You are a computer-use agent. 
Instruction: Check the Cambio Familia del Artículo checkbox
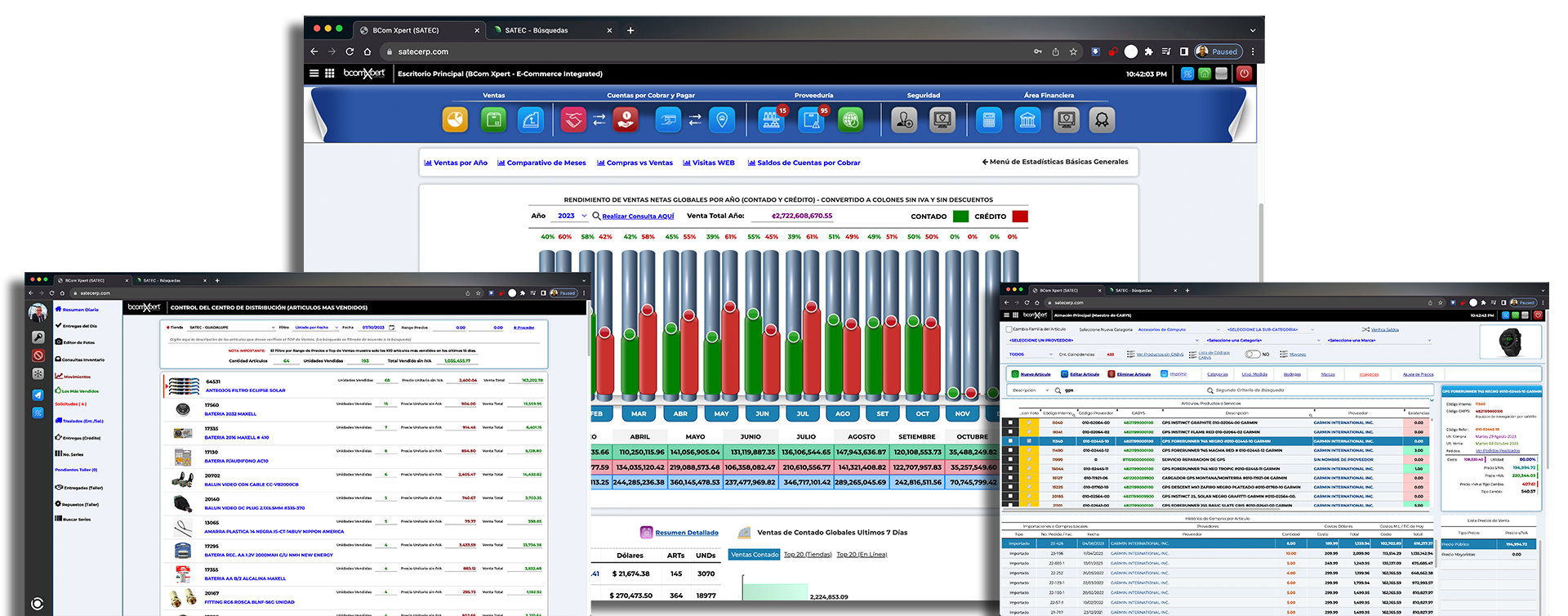tap(1009, 329)
